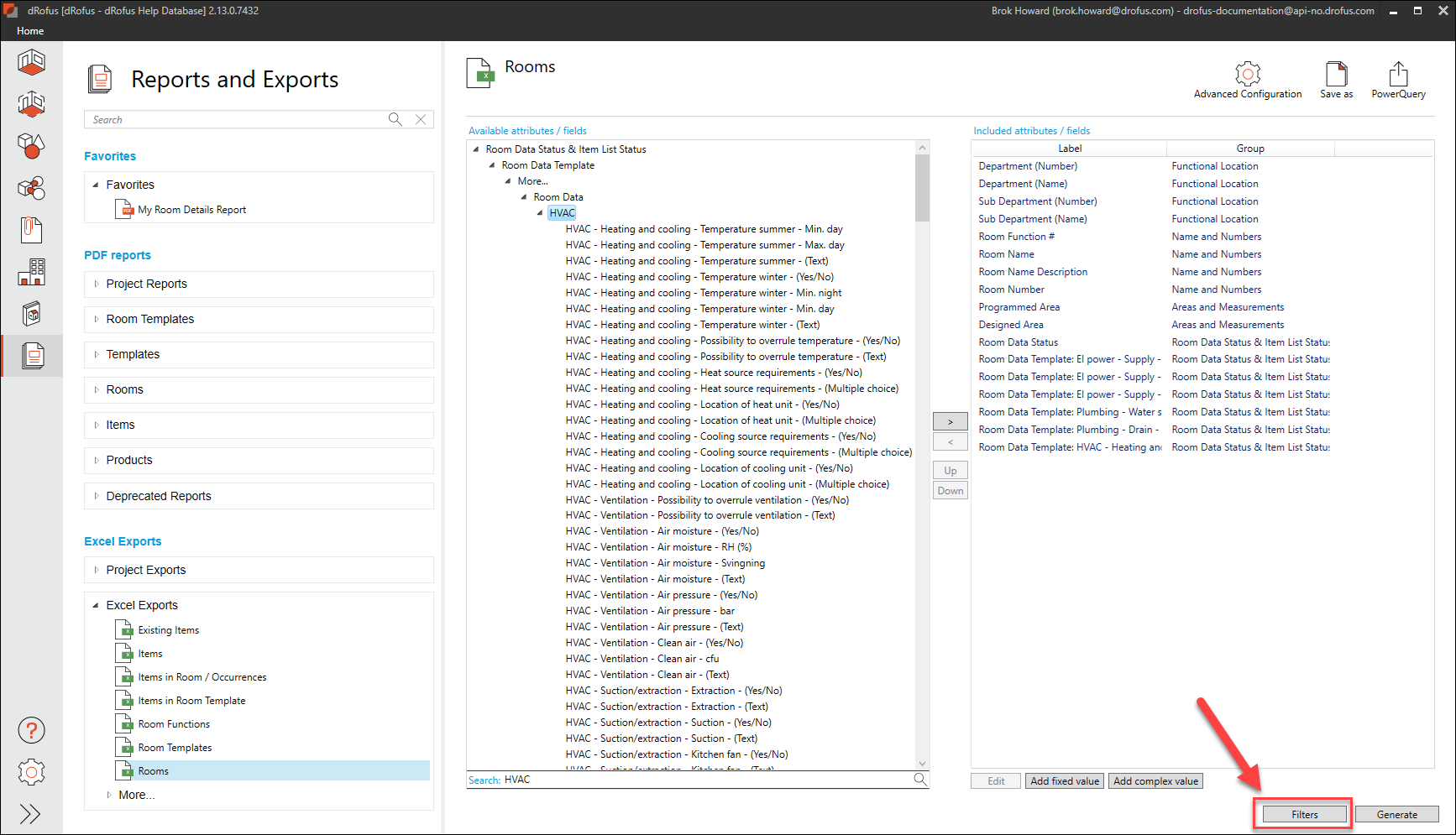Expand the Project Reports group
The image size is (1456, 835).
click(x=97, y=284)
